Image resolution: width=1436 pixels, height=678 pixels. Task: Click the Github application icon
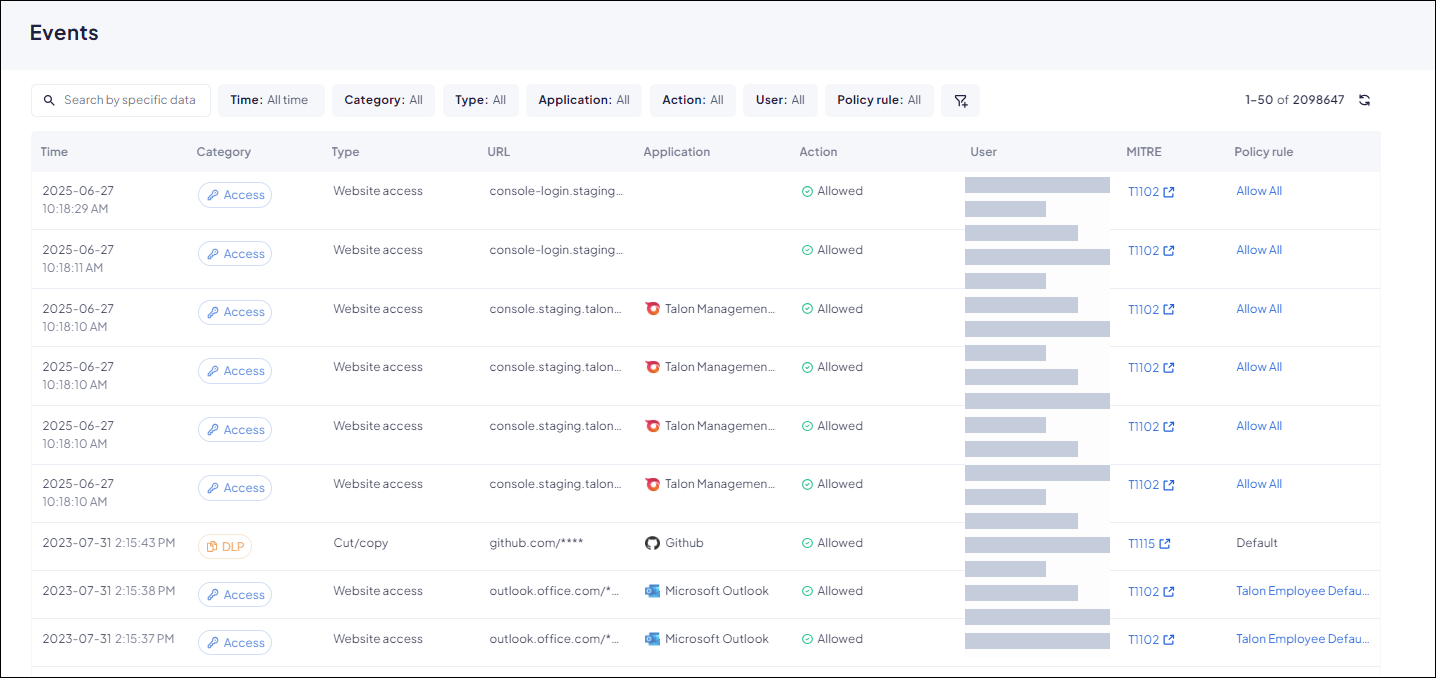pyautogui.click(x=652, y=543)
